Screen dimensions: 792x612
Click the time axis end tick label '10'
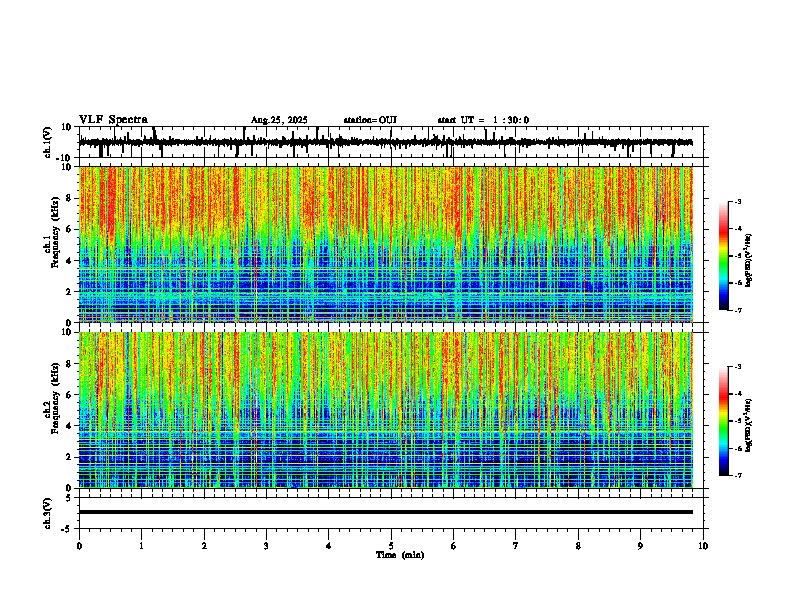pyautogui.click(x=703, y=546)
